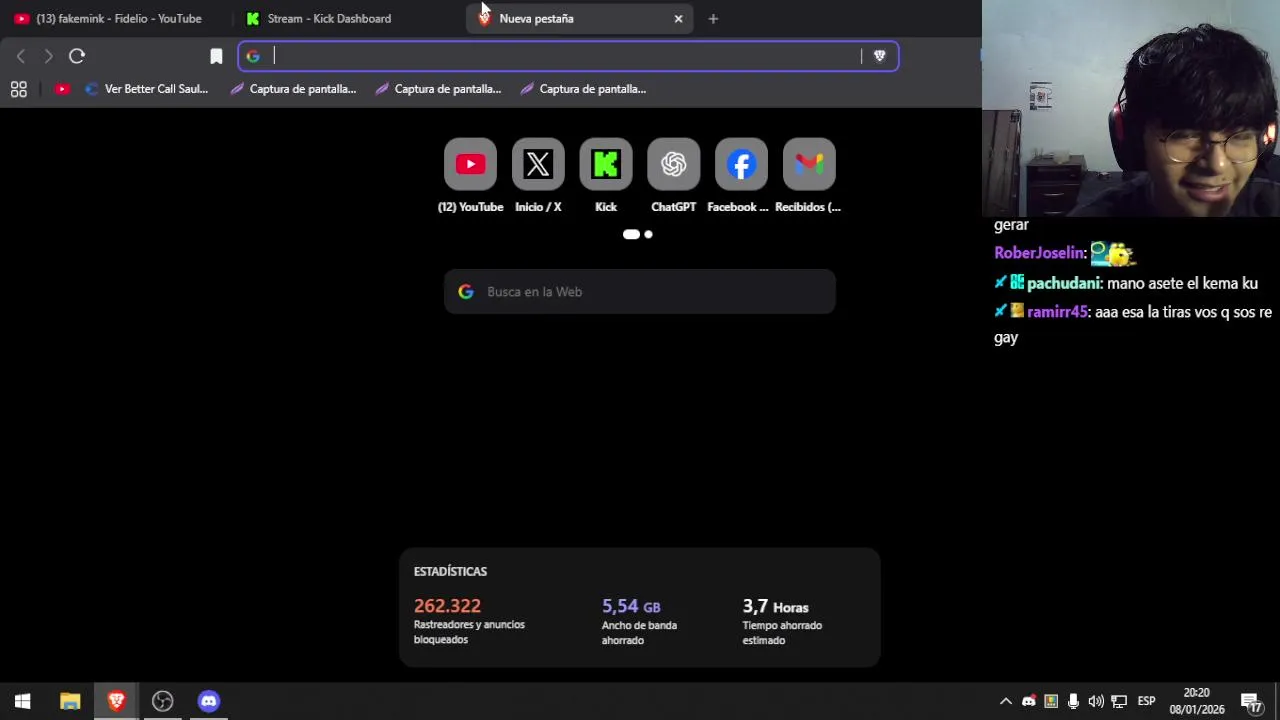The width and height of the screenshot is (1280, 720).
Task: Open the Kick shortcut tile
Action: 606,164
